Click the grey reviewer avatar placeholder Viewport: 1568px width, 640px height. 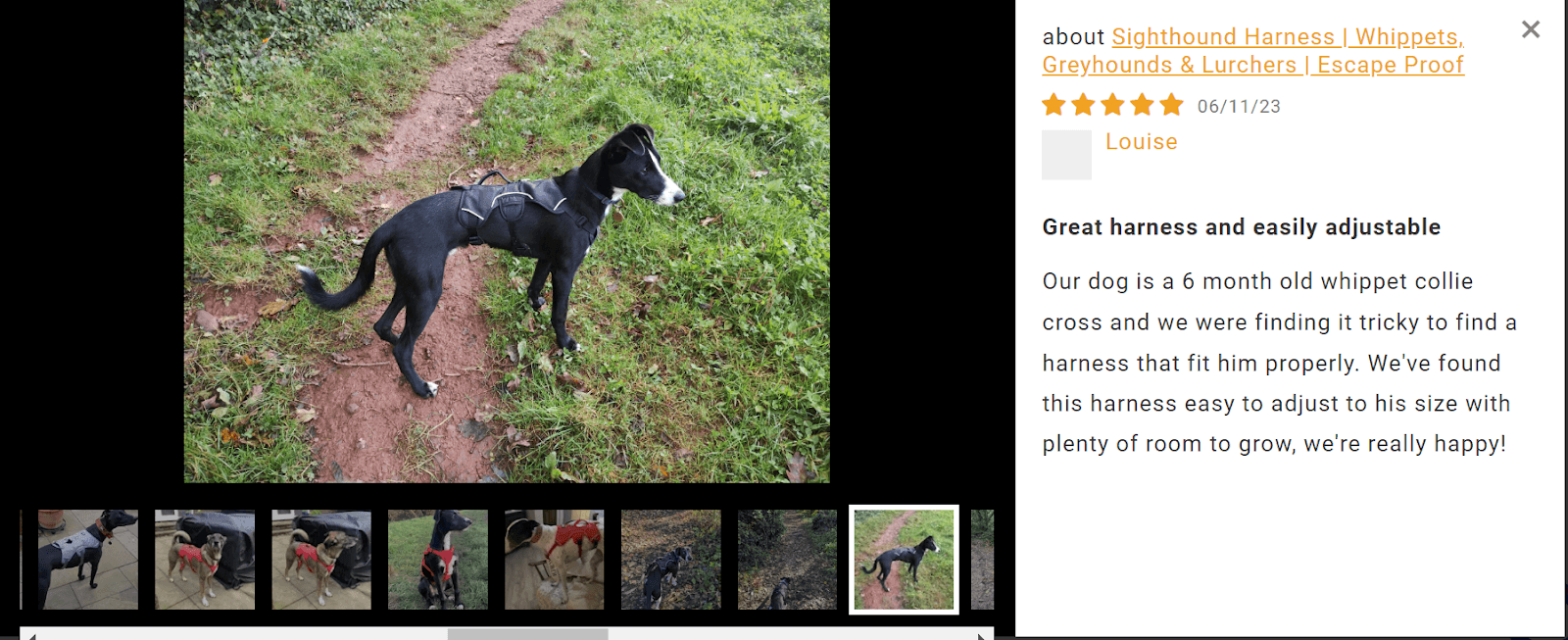pos(1066,155)
